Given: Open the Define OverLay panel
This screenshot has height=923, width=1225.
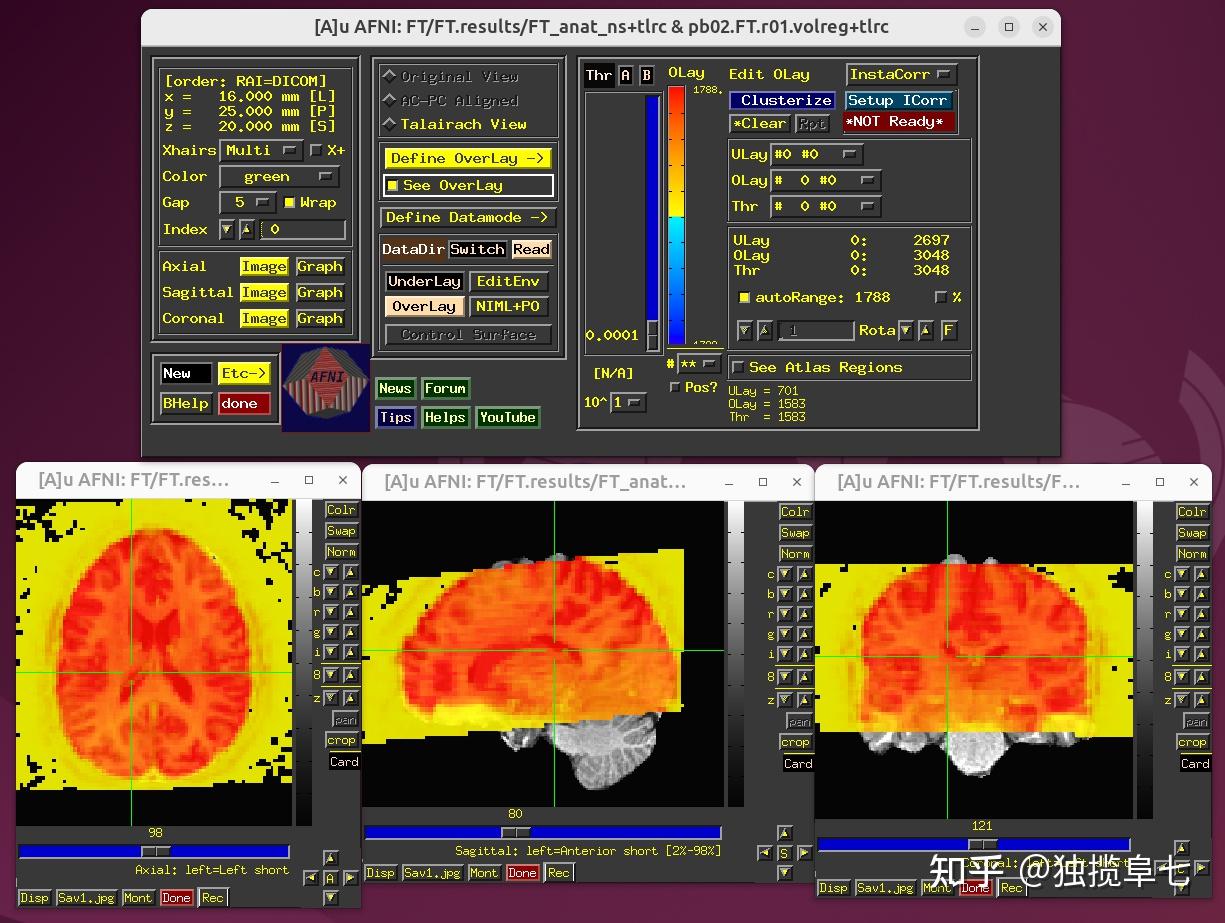Looking at the screenshot, I should point(467,158).
